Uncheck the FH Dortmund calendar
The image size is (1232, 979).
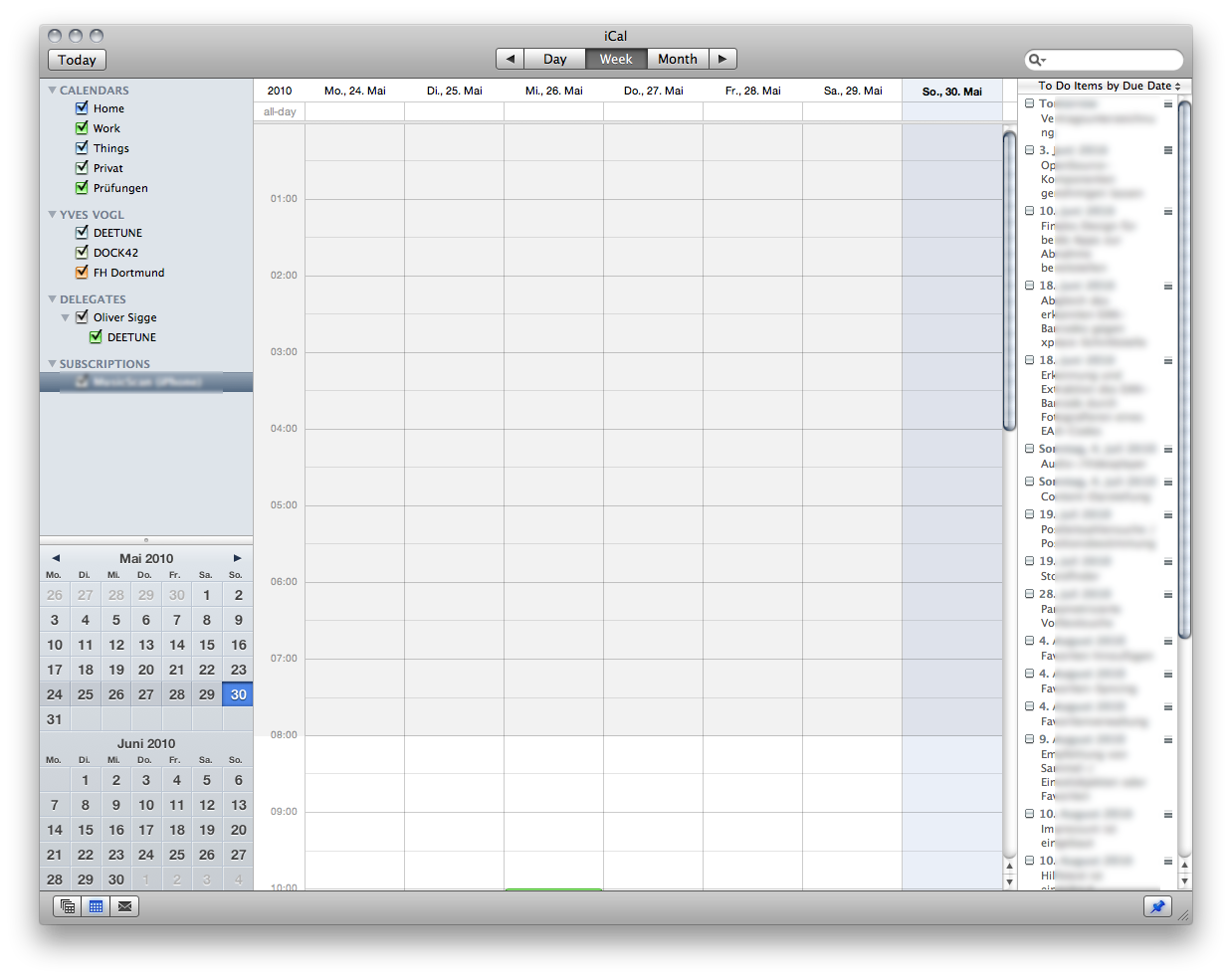(x=82, y=273)
